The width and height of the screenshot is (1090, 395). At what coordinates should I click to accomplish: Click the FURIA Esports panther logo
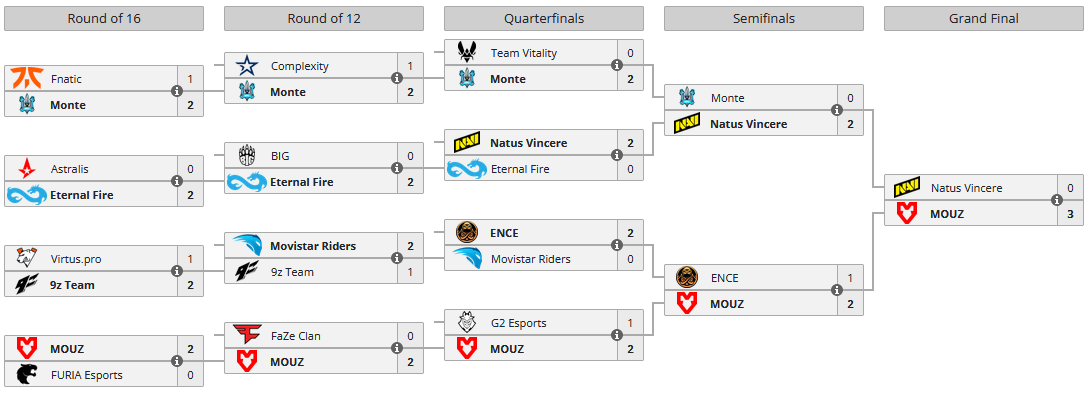(26, 375)
